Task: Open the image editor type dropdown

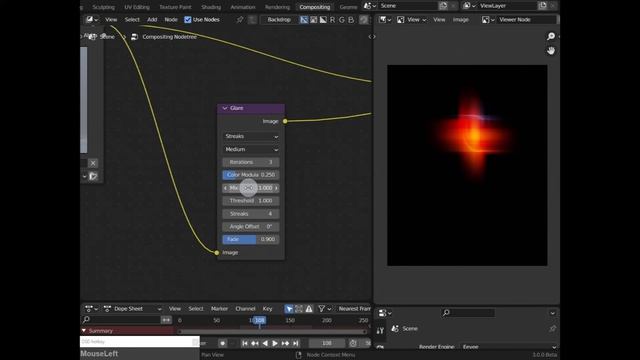Action: click(x=385, y=20)
